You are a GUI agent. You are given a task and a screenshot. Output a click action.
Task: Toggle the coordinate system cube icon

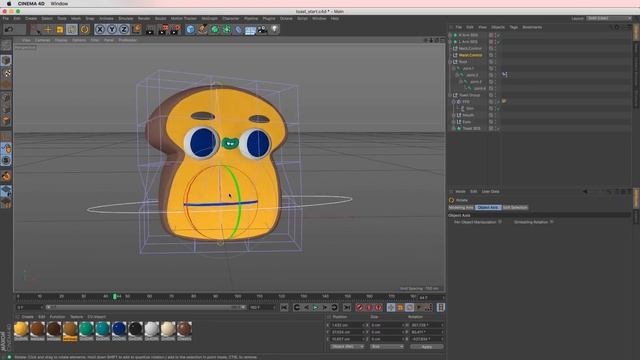(136, 29)
